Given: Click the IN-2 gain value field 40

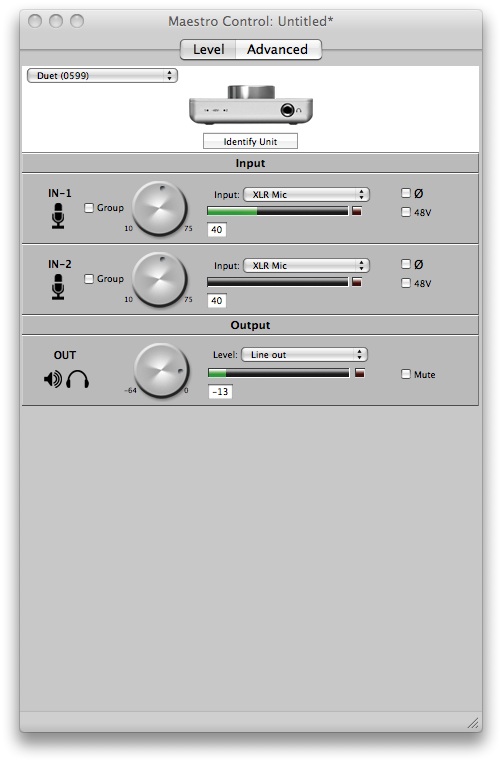Looking at the screenshot, I should pyautogui.click(x=217, y=300).
